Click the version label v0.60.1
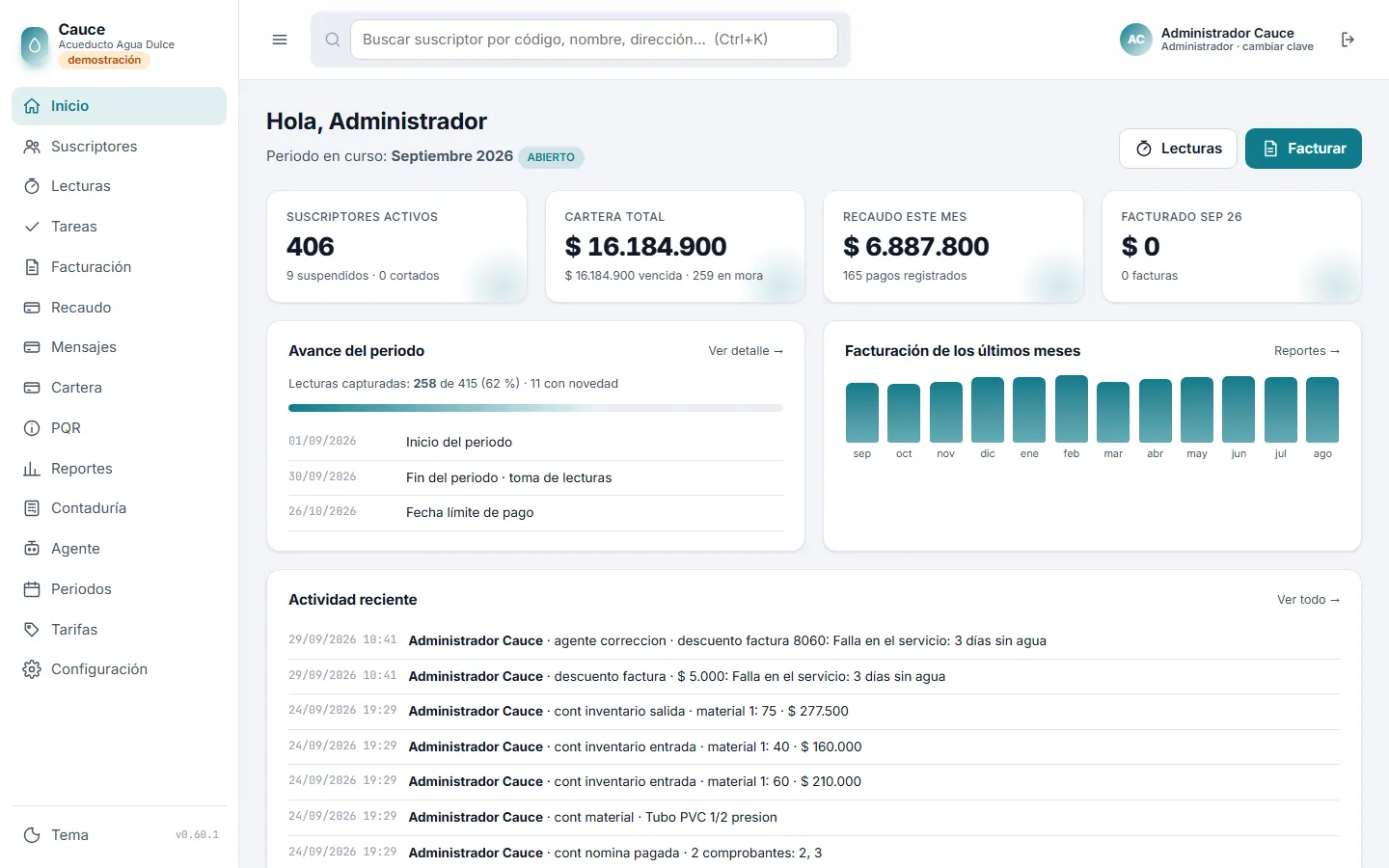This screenshot has height=868, width=1389. coord(197,835)
